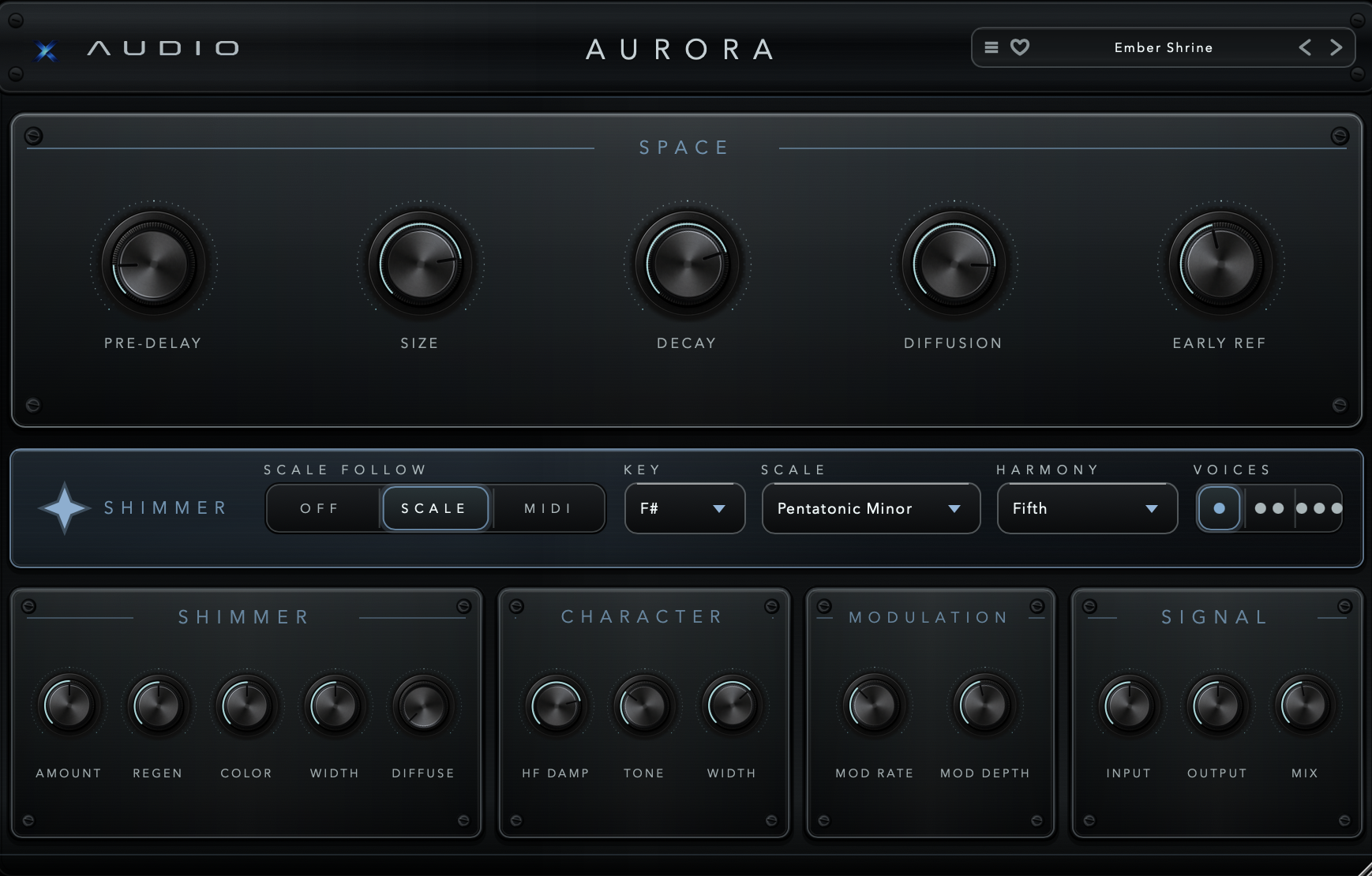Click the Diffuse knob
1372x876 pixels.
tap(424, 705)
